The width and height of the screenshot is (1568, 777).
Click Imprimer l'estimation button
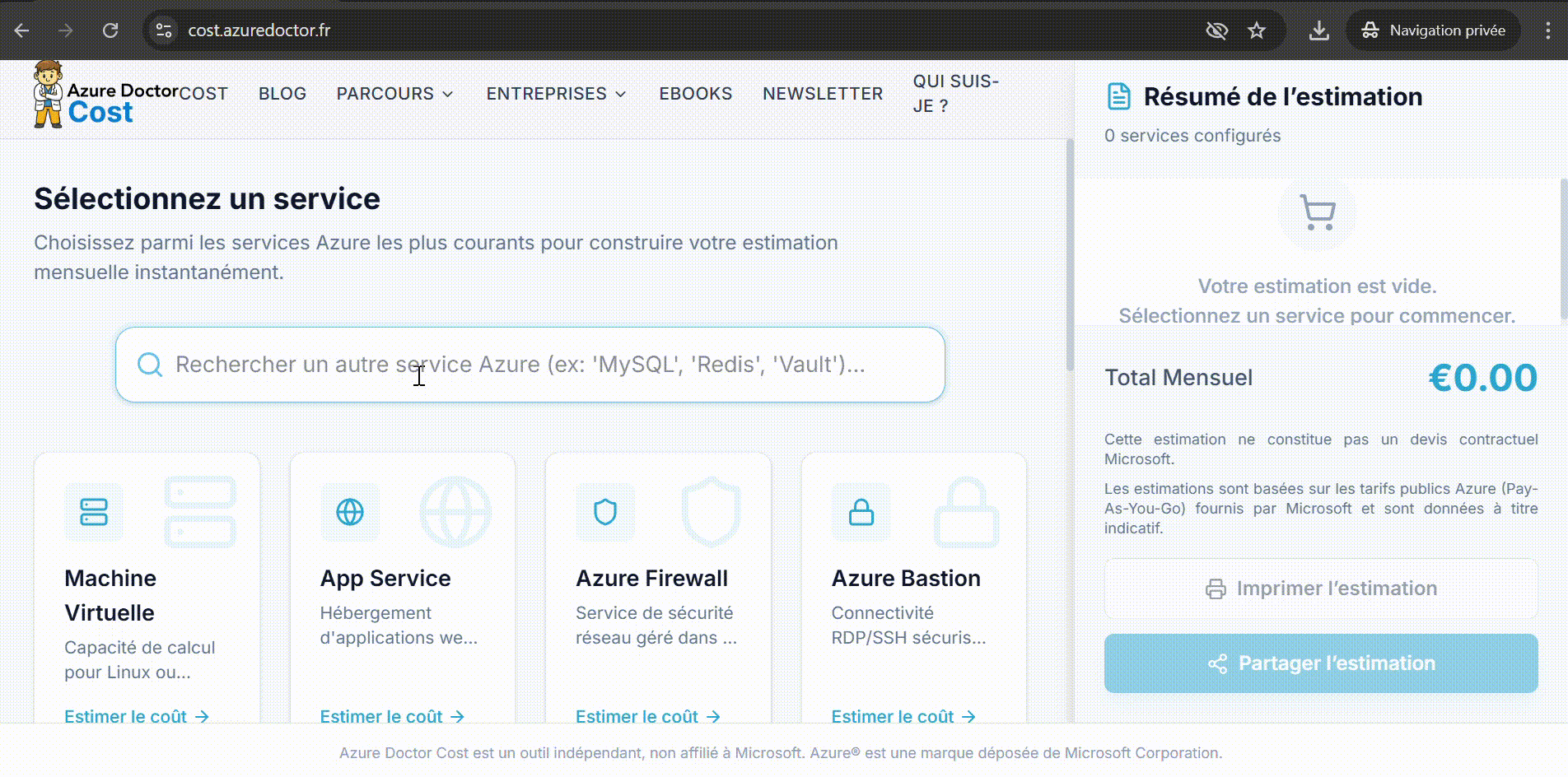(x=1321, y=589)
